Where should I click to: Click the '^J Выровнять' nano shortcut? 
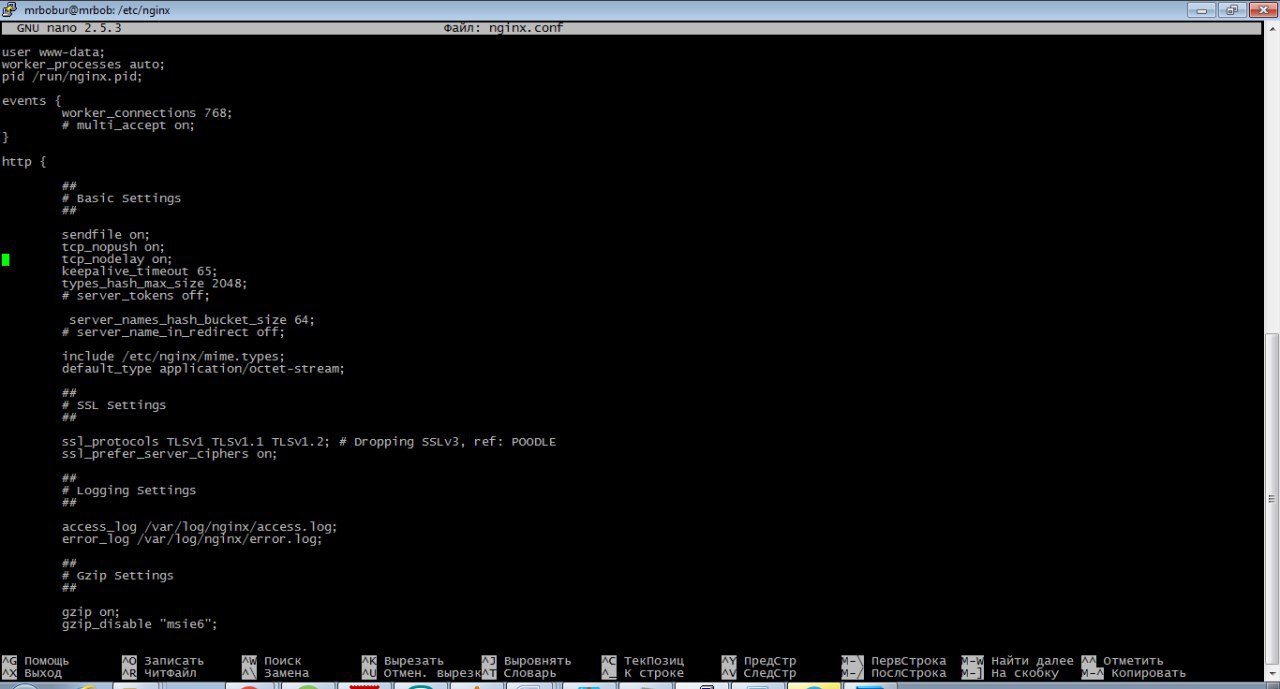[x=527, y=660]
